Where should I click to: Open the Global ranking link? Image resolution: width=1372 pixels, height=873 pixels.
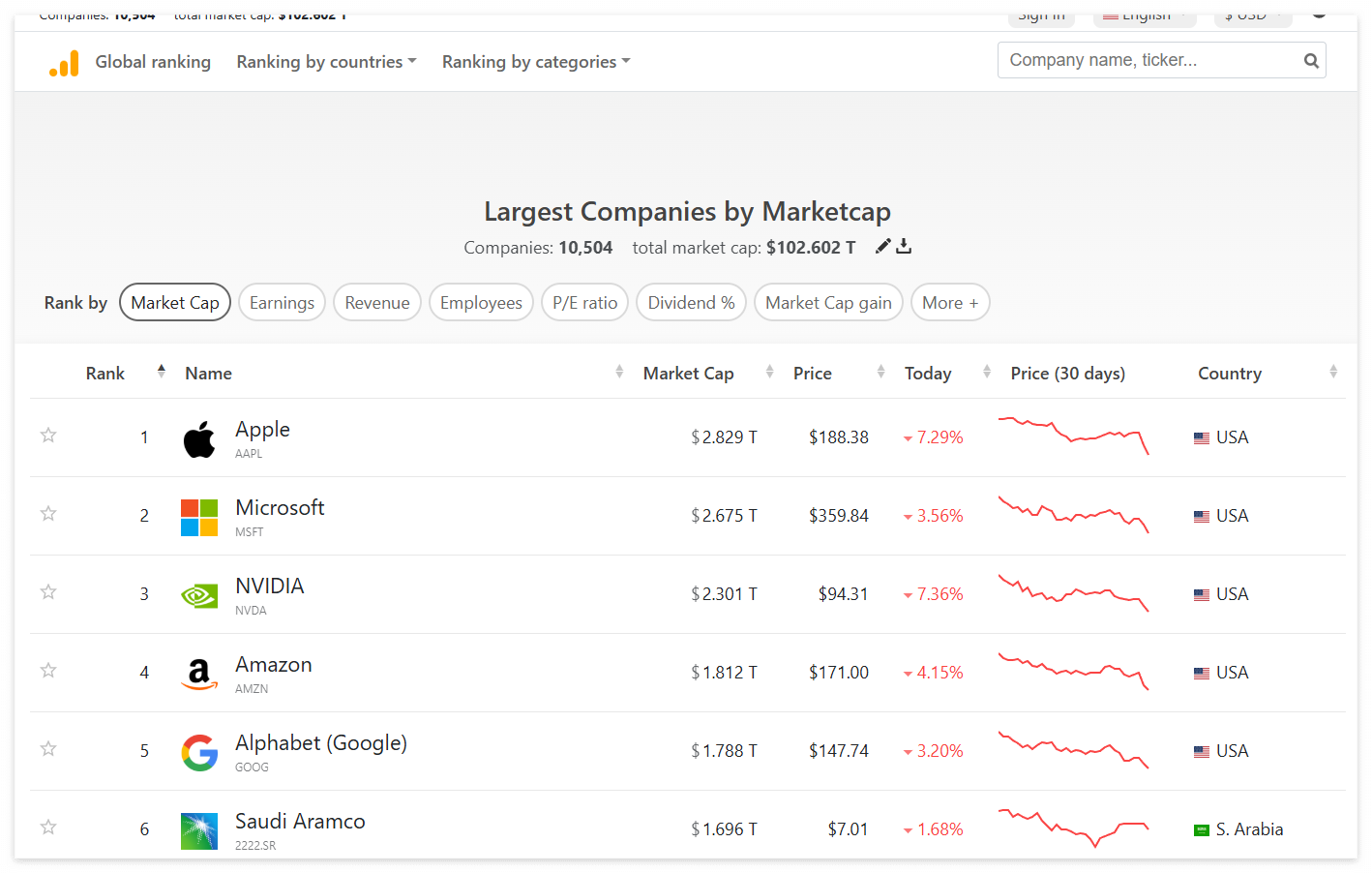tap(153, 62)
